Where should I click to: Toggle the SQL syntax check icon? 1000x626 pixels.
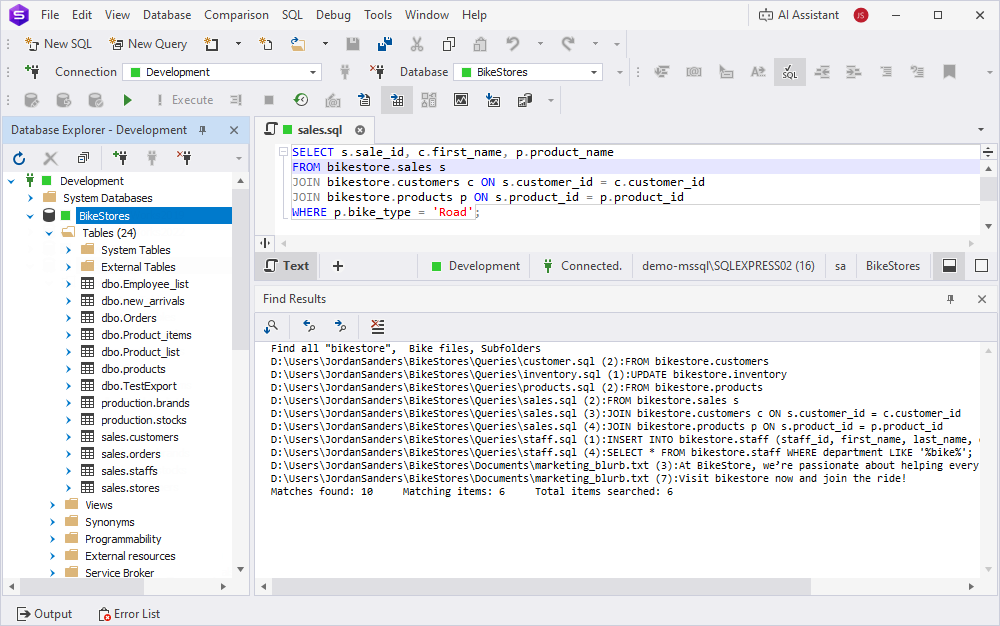pyautogui.click(x=789, y=72)
